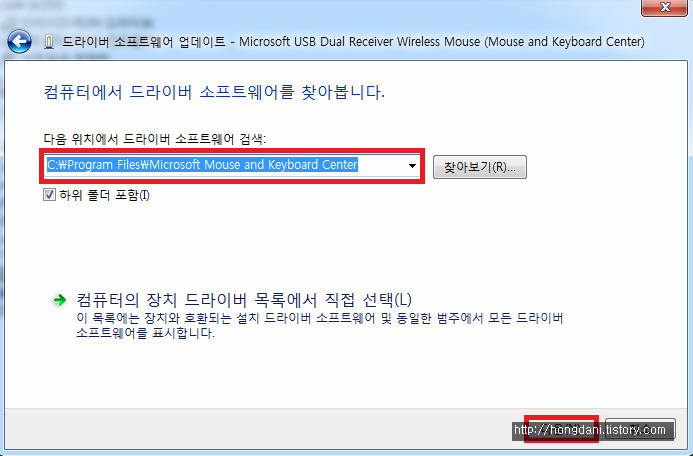Screen dimensions: 693x456
Task: Click the device icon in the title bar
Action: [49, 42]
